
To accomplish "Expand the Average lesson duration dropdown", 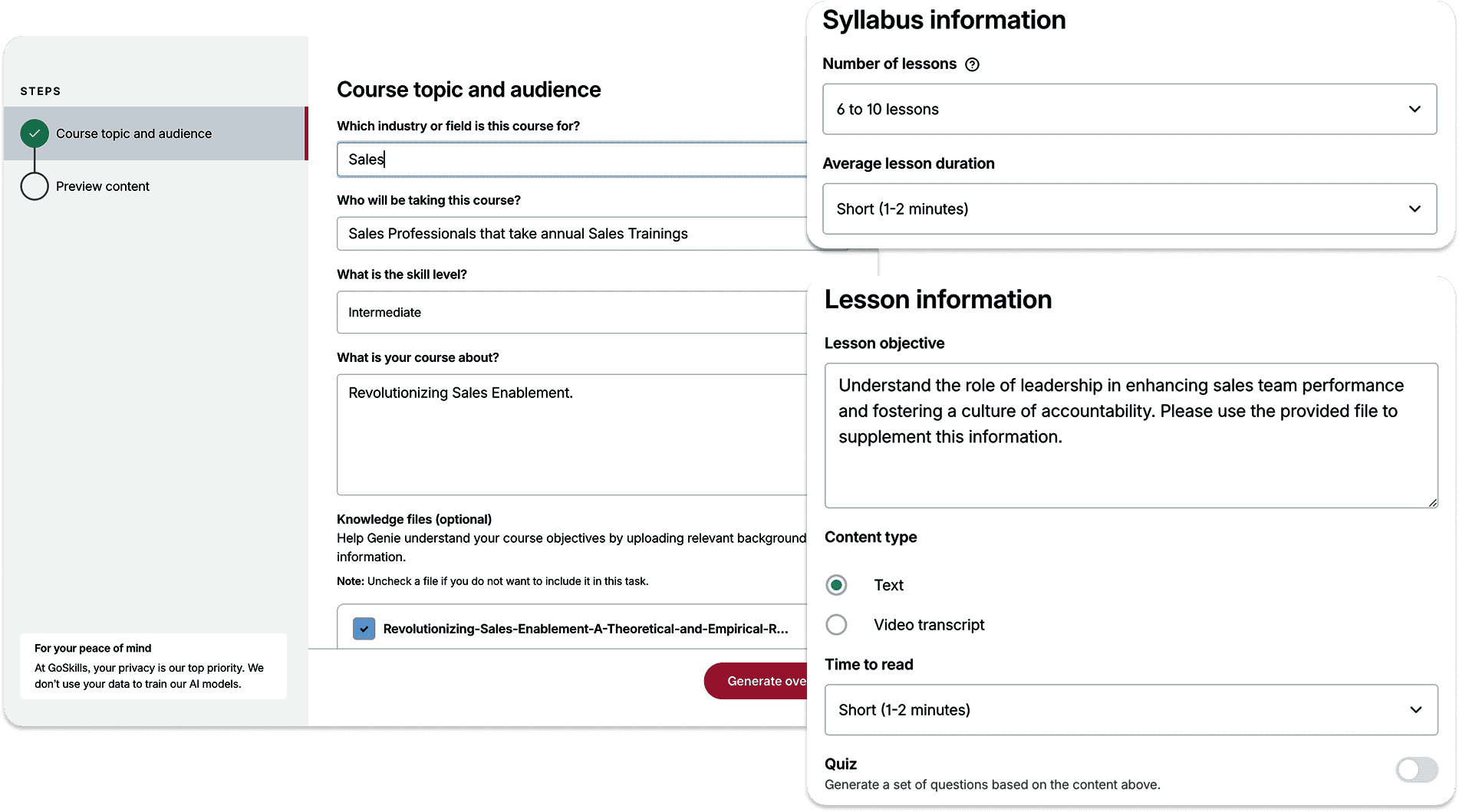I will point(1129,209).
